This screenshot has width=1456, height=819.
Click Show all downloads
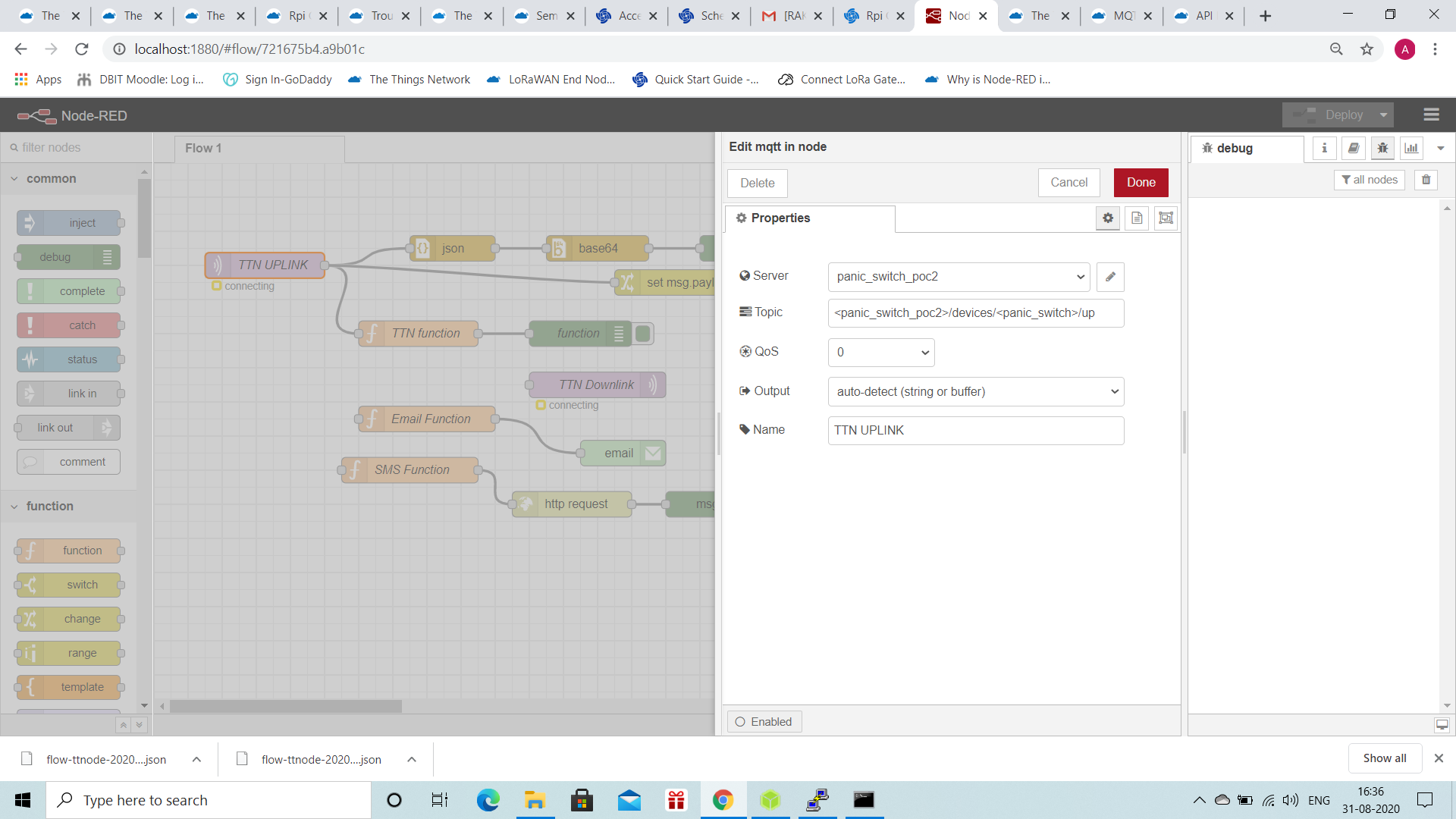pyautogui.click(x=1385, y=758)
